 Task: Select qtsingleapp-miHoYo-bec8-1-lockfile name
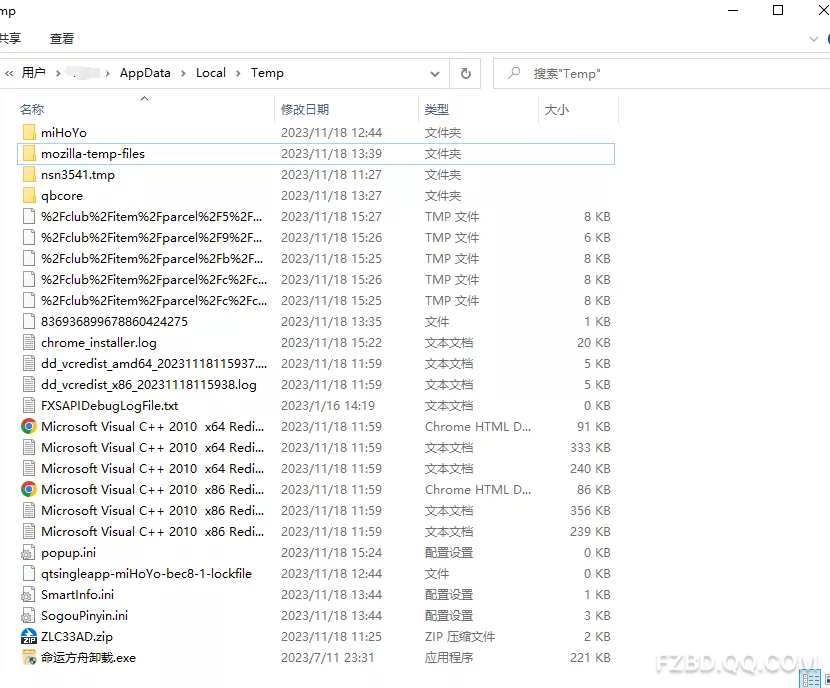click(147, 574)
